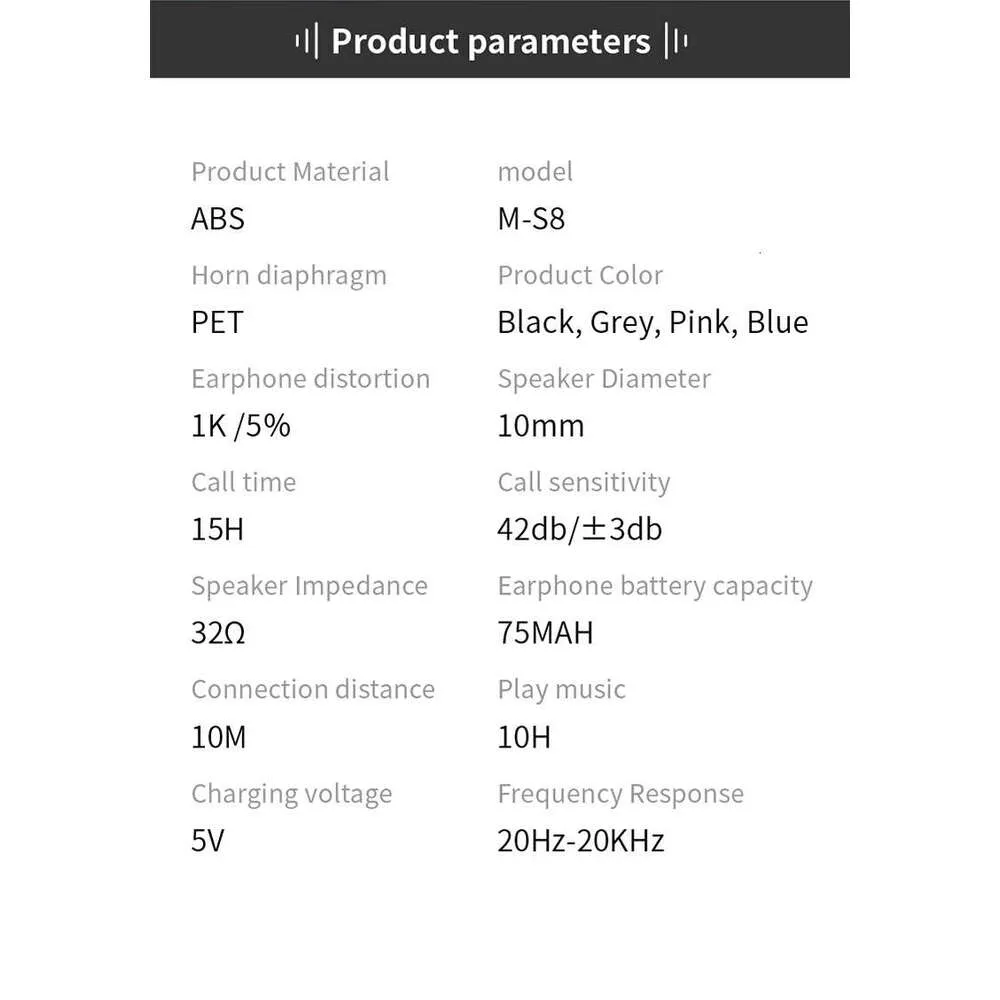Click the 10H play music value
The height and width of the screenshot is (1000, 1000).
524,738
